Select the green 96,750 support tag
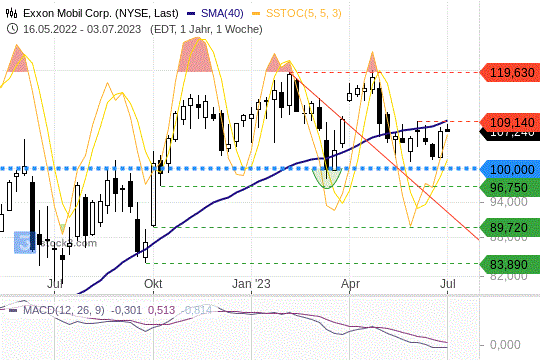The height and width of the screenshot is (360, 540). (x=509, y=187)
